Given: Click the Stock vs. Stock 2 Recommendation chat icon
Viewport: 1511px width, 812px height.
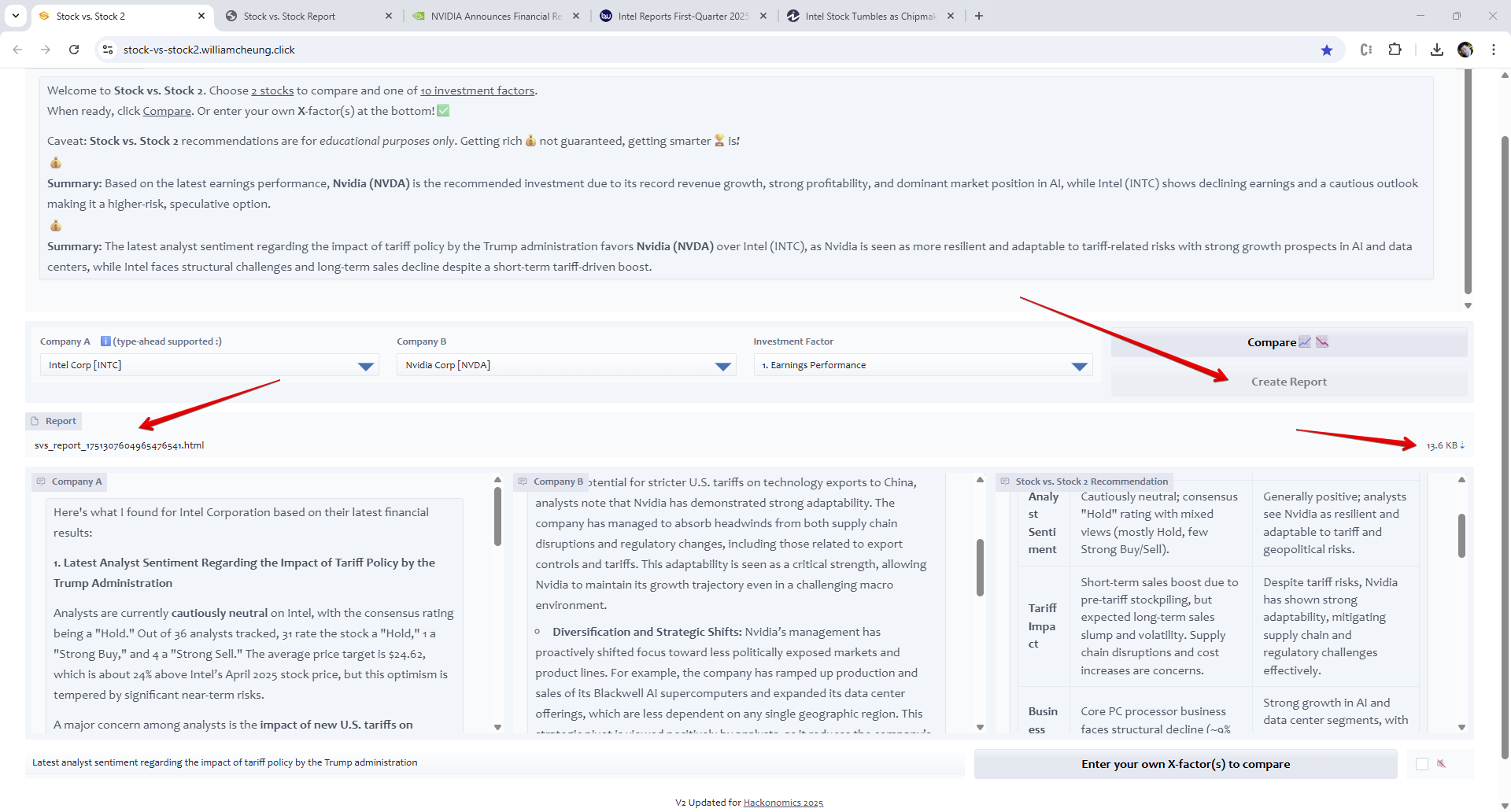Looking at the screenshot, I should coord(1005,482).
